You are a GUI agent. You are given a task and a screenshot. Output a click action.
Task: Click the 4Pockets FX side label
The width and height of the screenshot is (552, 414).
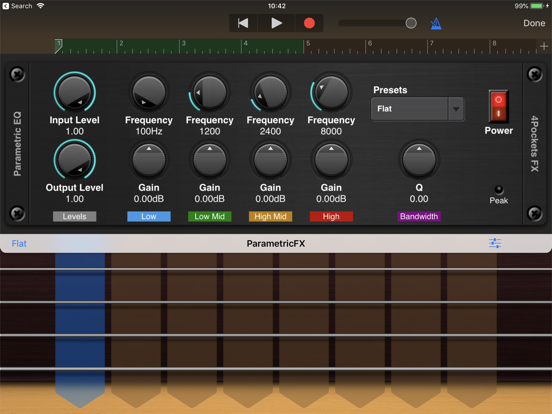tap(534, 144)
